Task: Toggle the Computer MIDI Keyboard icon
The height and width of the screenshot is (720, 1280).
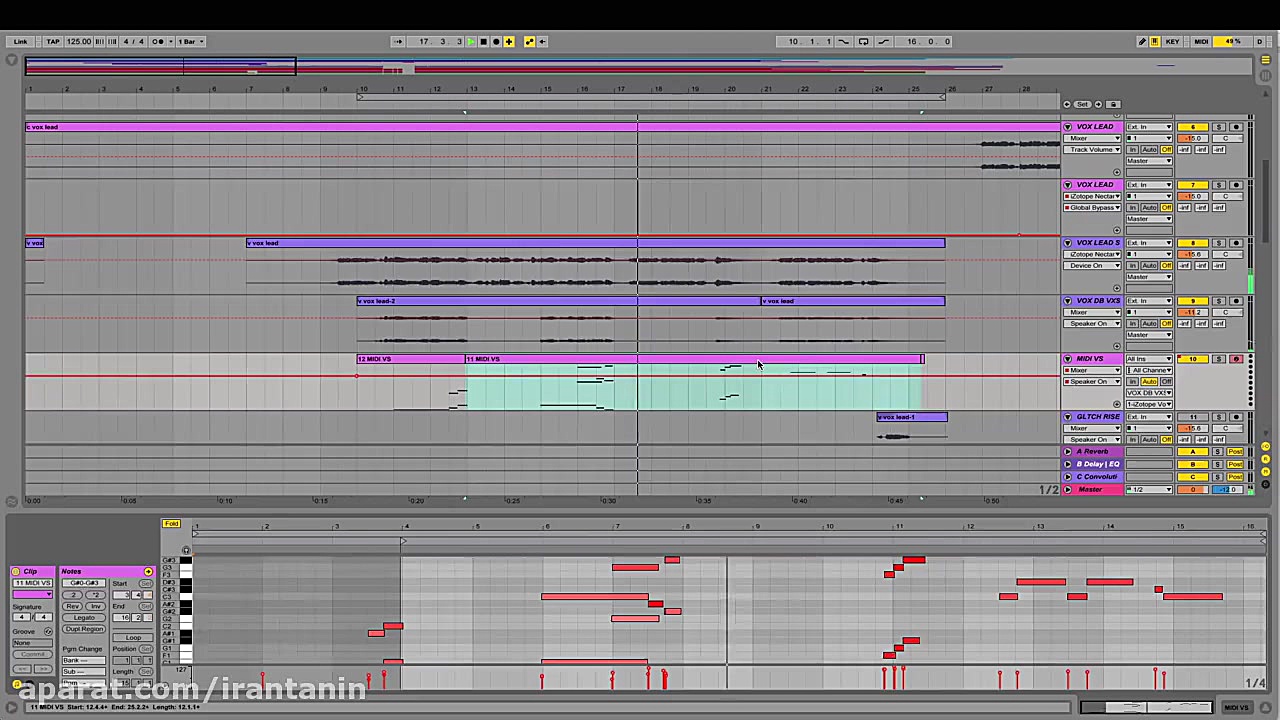Action: (x=1155, y=41)
